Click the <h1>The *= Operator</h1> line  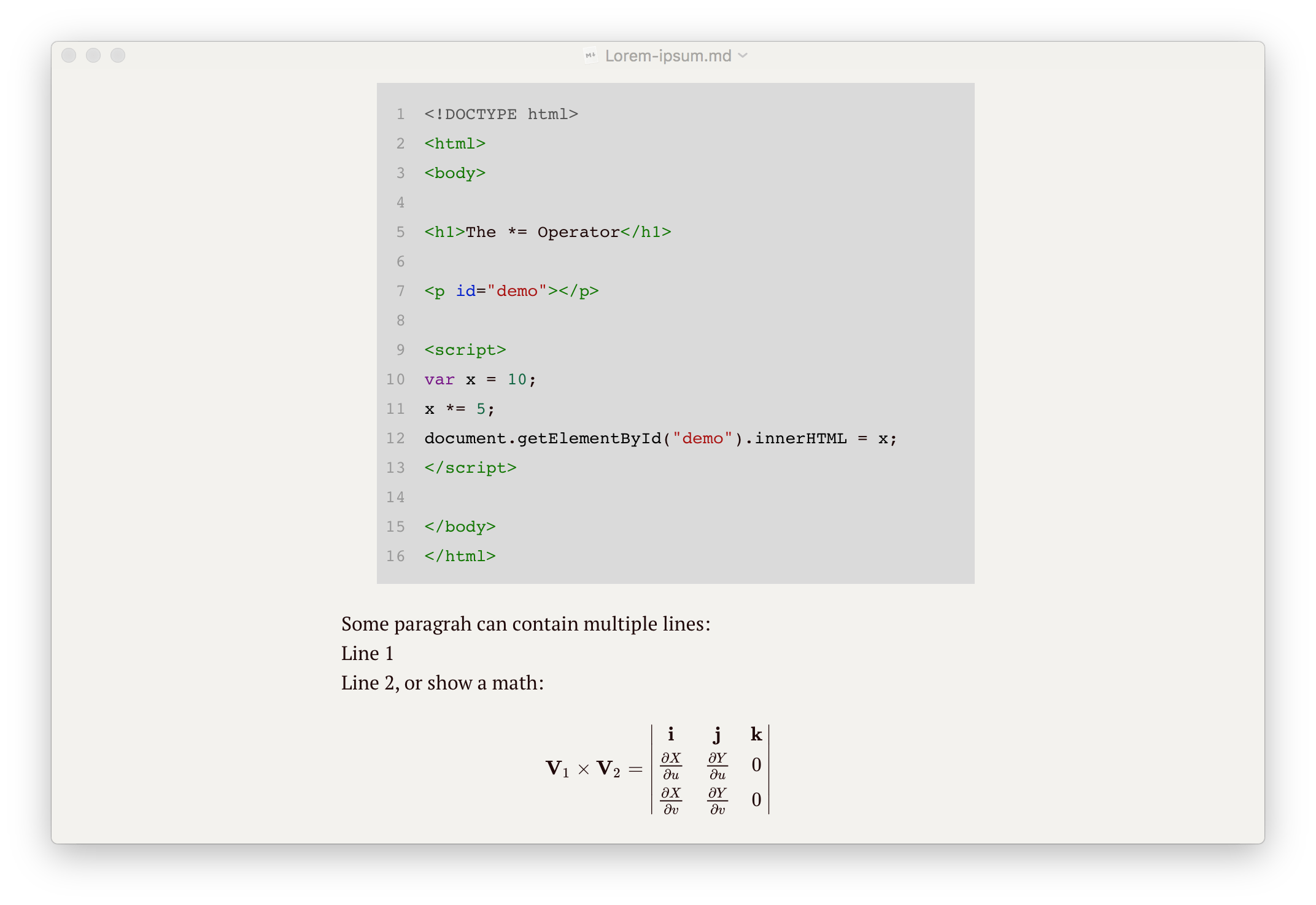click(548, 232)
